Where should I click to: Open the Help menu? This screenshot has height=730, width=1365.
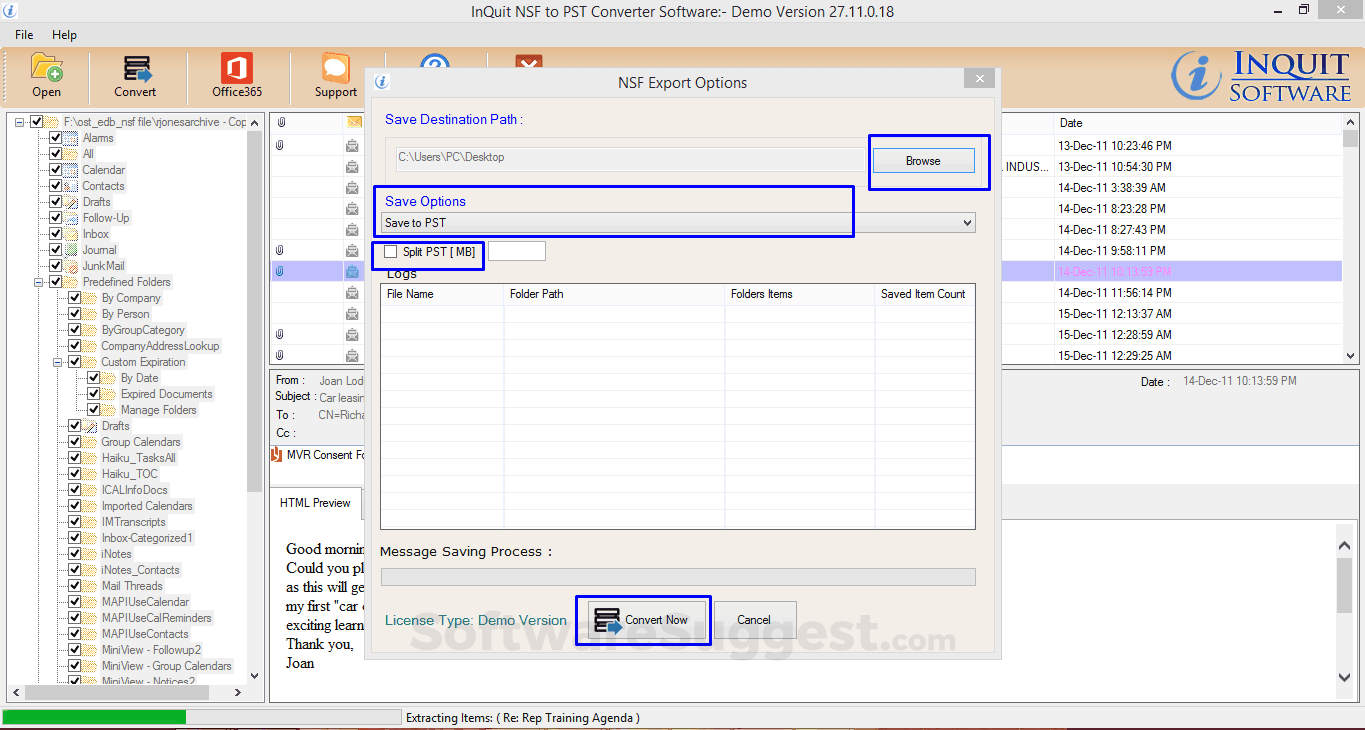point(64,35)
